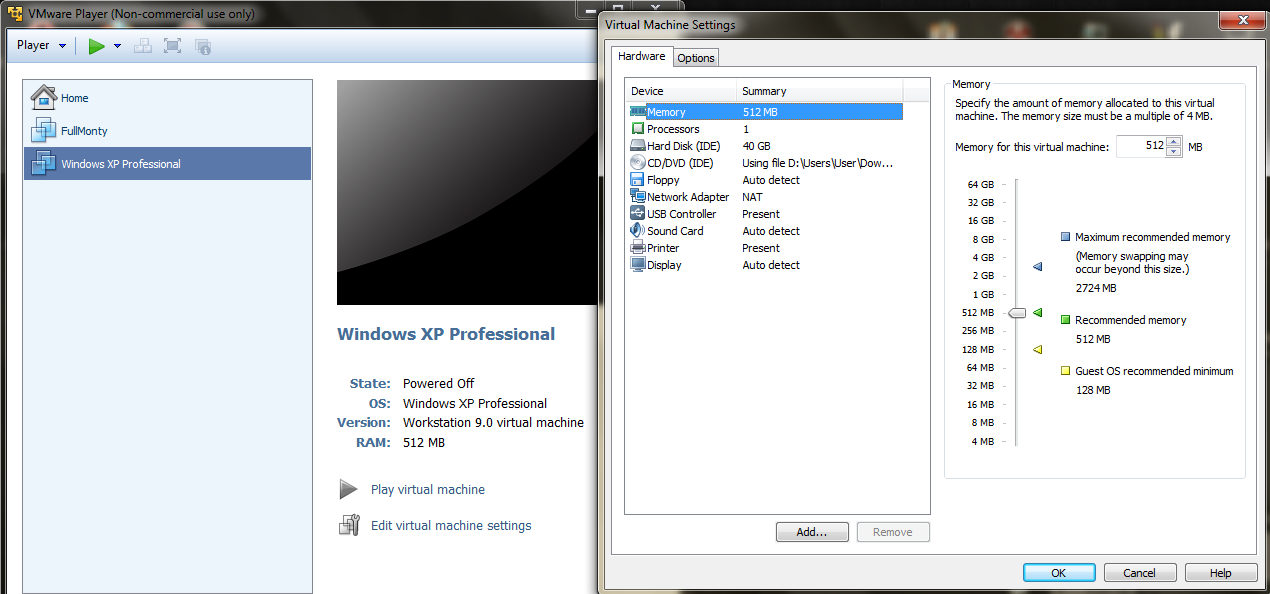
Task: Click the green recommended memory marker
Action: [1037, 313]
